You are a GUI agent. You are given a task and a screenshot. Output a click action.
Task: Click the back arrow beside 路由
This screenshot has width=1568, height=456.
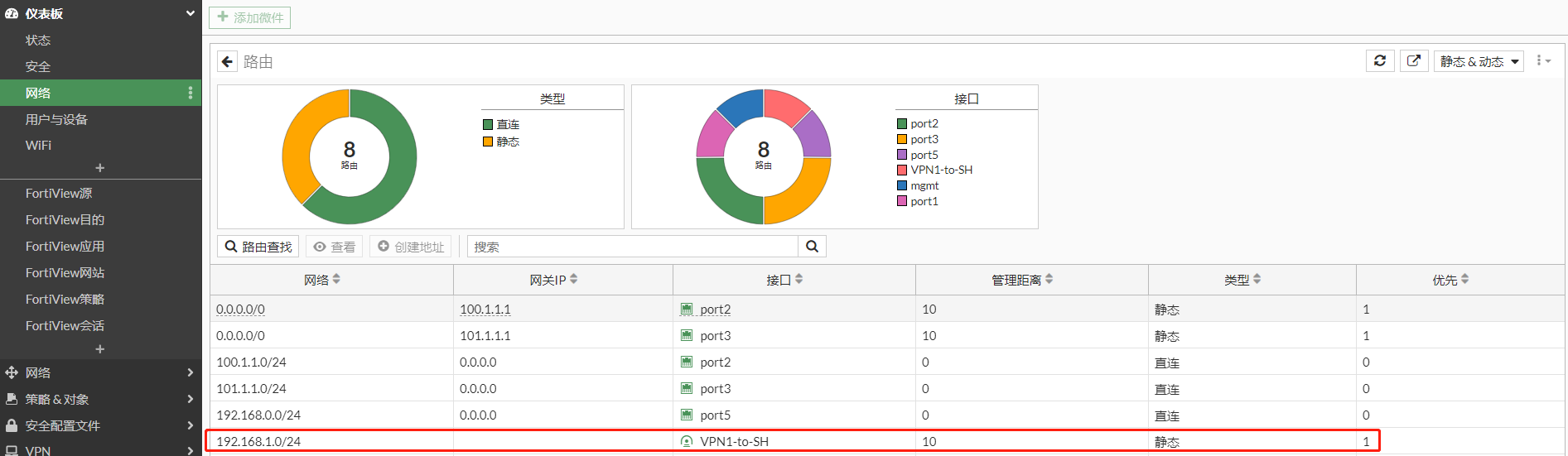[x=227, y=62]
